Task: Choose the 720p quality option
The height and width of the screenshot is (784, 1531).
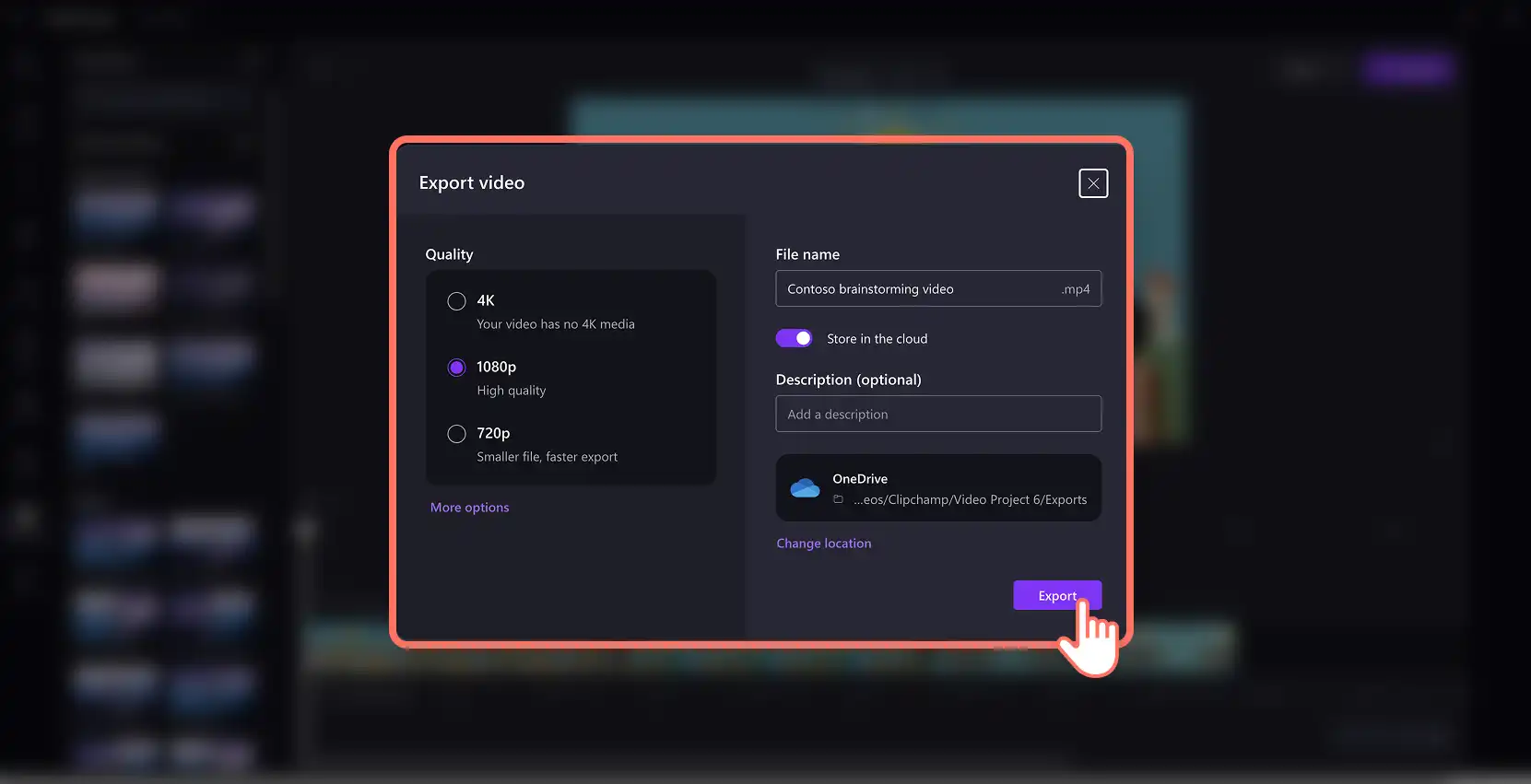Action: (456, 434)
